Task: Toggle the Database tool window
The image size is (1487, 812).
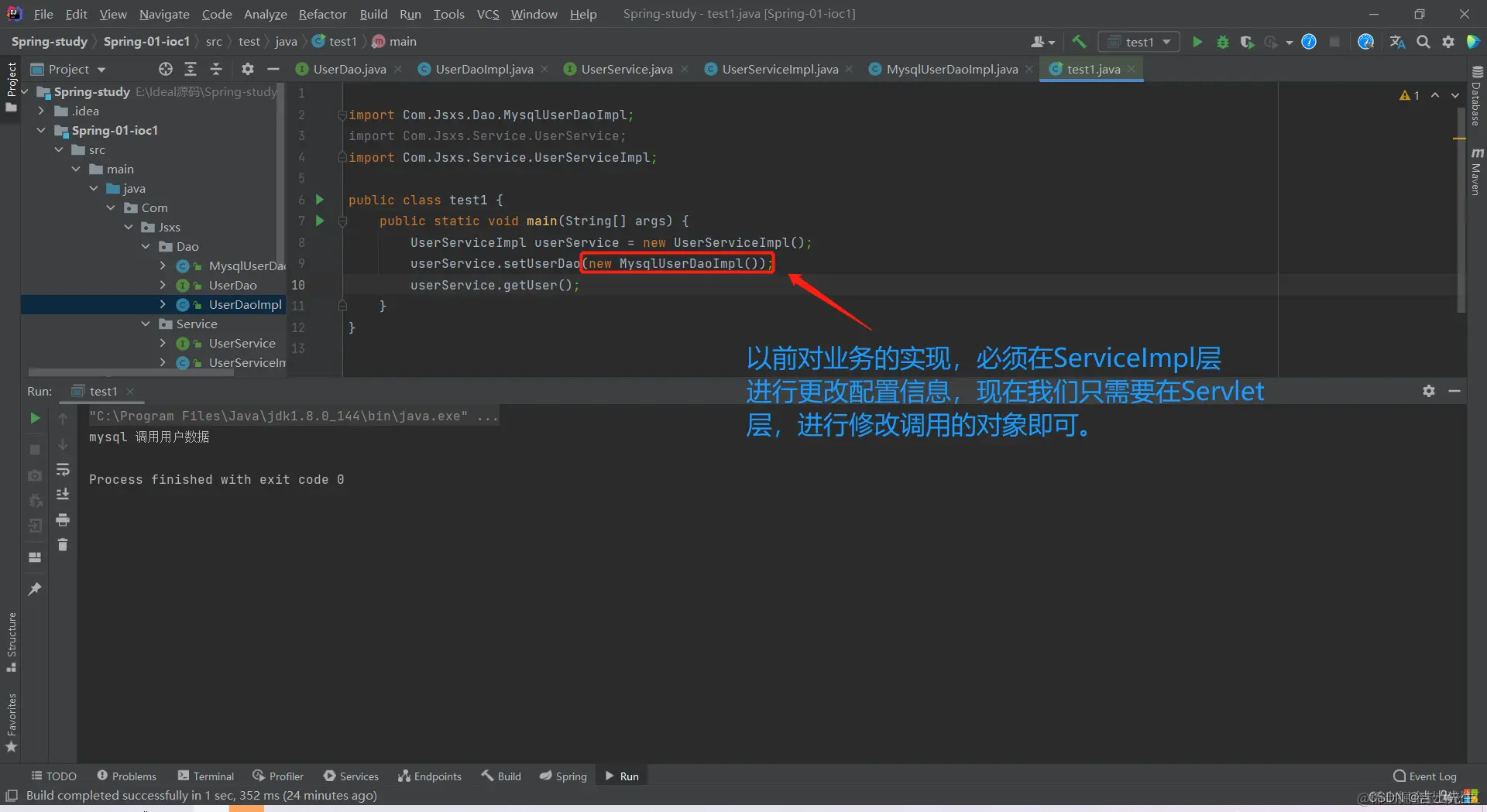Action: (x=1477, y=95)
